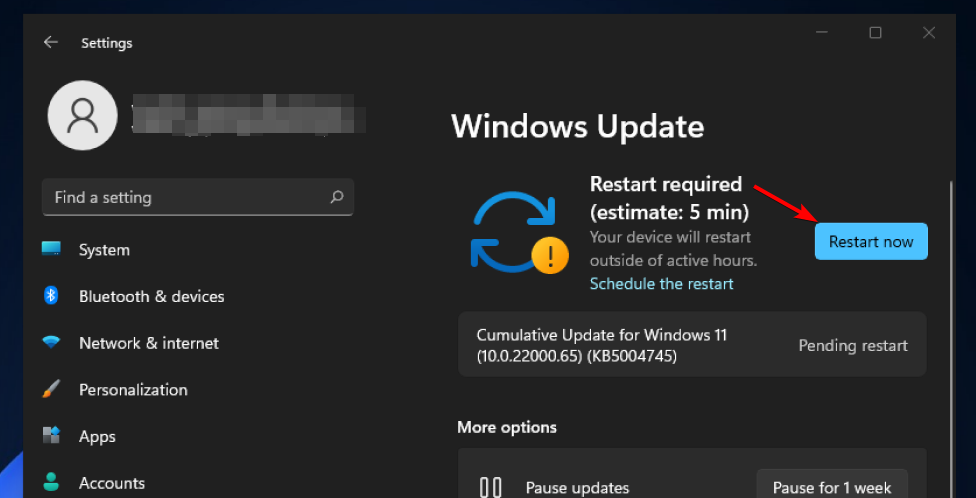Click the pause icon beside Pause updates
Image resolution: width=976 pixels, height=498 pixels.
[490, 487]
